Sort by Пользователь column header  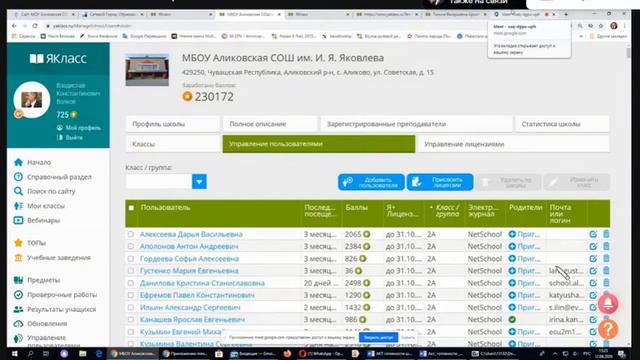165,208
